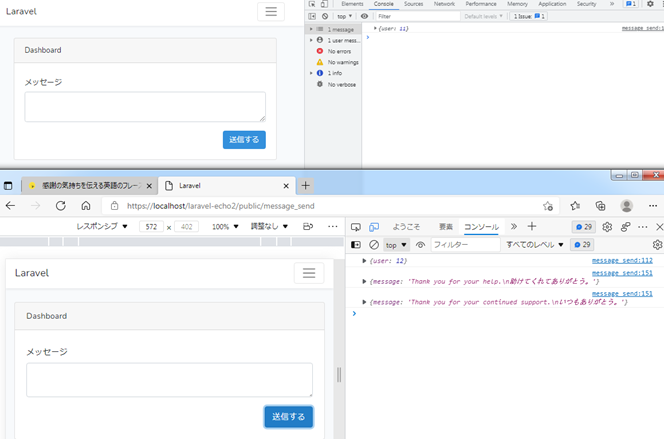Open レスポンシブ device dropdown
Screen dimensions: 664x439
click(102, 226)
